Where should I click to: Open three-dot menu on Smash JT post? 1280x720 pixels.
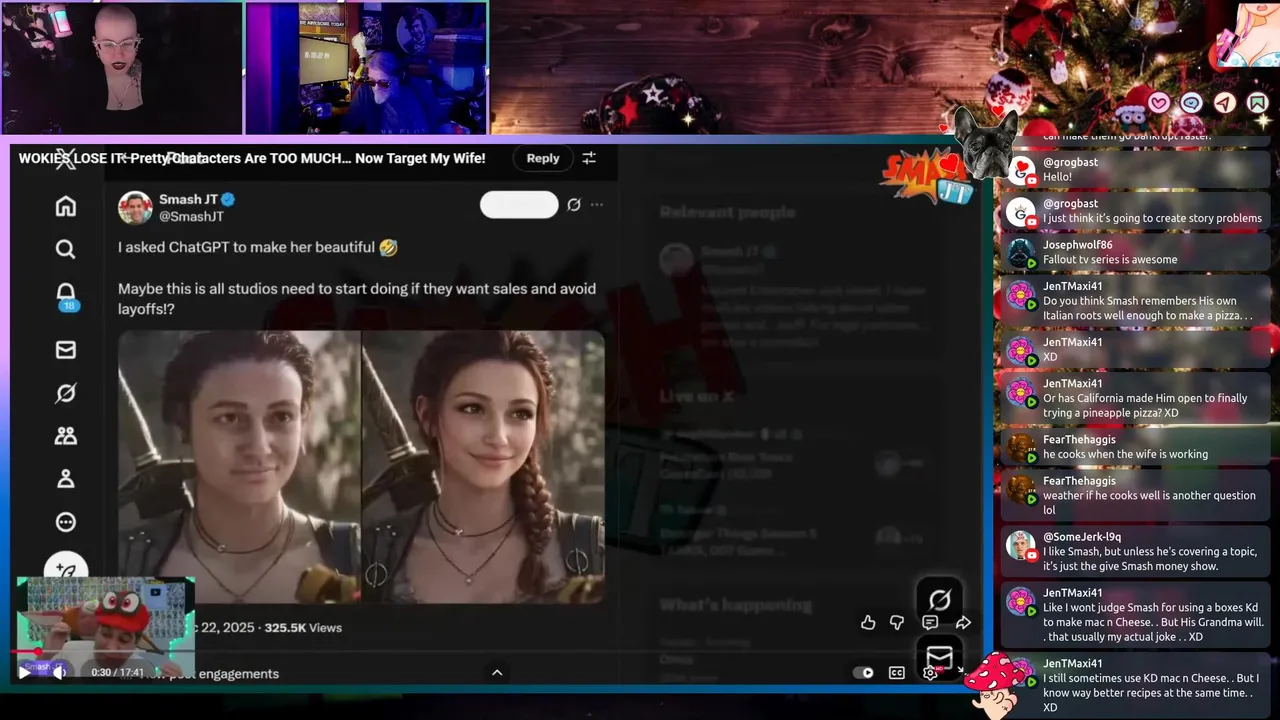597,205
